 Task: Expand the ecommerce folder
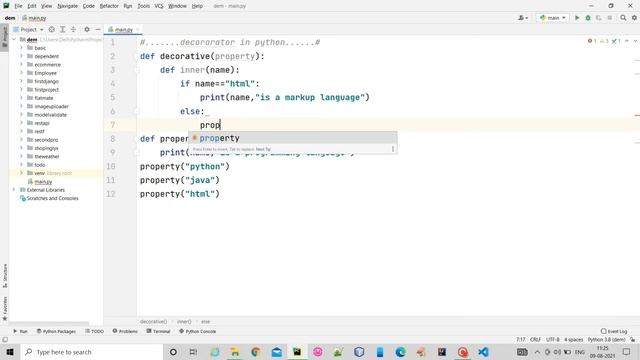click(21, 64)
